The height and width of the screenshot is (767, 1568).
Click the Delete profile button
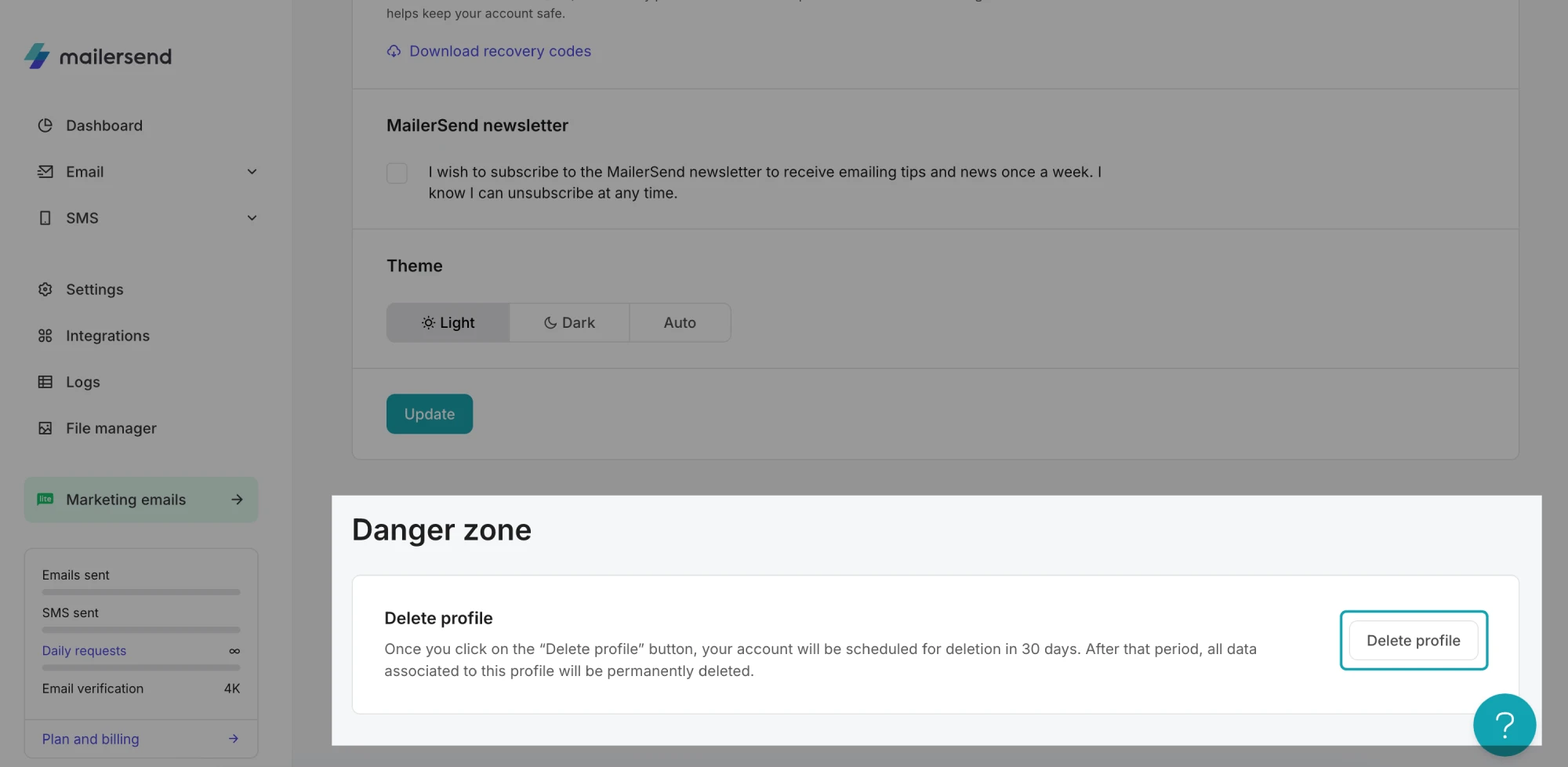pos(1413,641)
